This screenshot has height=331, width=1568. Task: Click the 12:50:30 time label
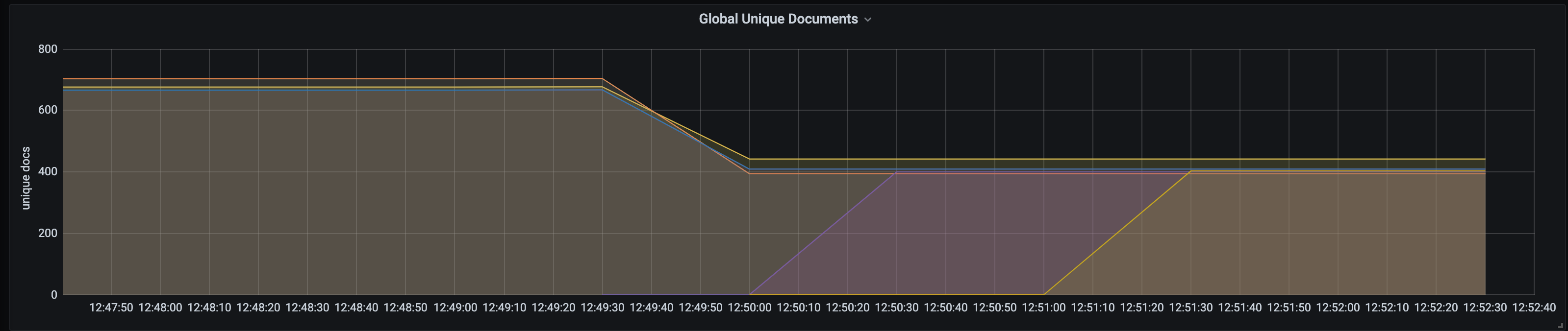897,308
